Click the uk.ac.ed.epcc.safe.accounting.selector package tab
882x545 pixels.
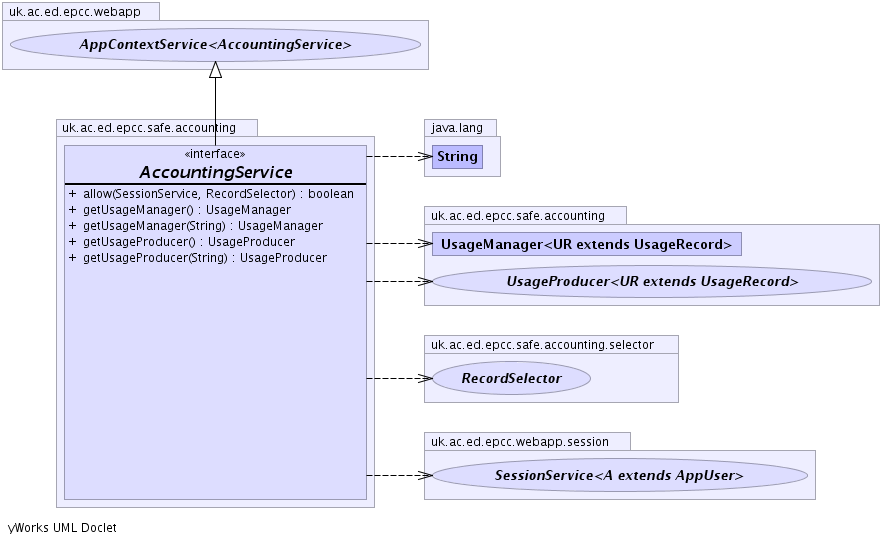point(551,344)
